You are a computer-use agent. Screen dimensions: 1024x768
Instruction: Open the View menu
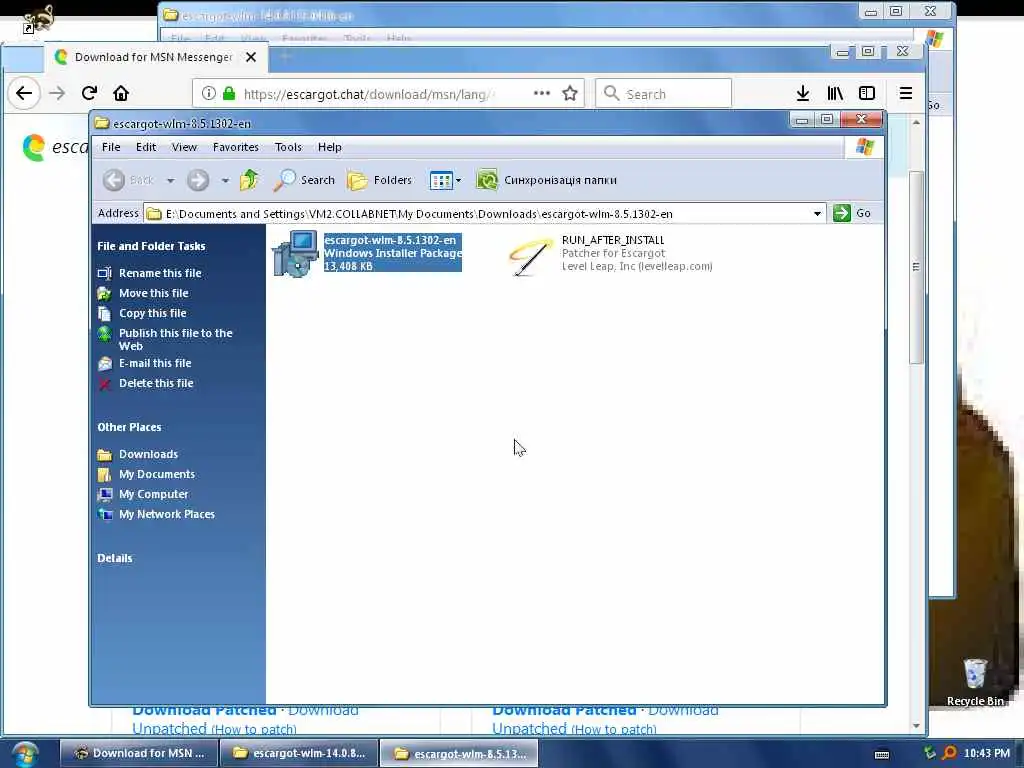click(184, 147)
